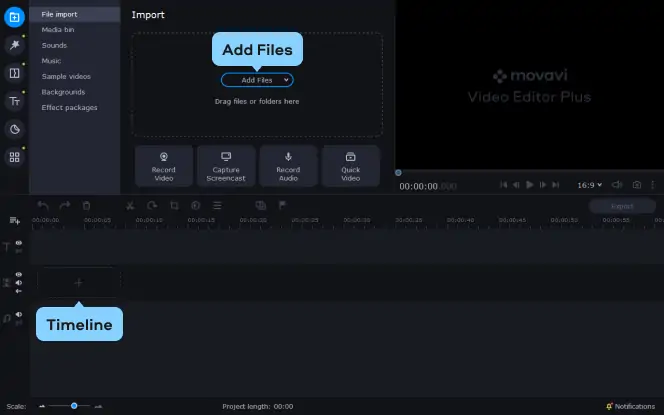Screen dimensions: 664x415
Task: Lock the title track
Action: tap(19, 251)
